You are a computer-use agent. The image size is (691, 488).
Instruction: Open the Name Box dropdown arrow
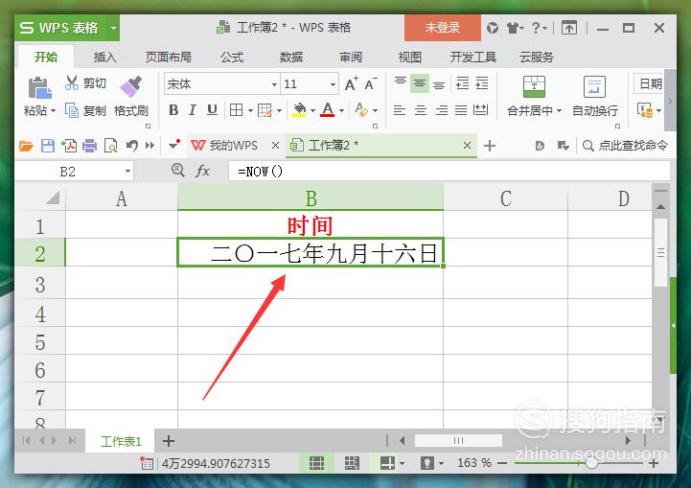[x=128, y=171]
